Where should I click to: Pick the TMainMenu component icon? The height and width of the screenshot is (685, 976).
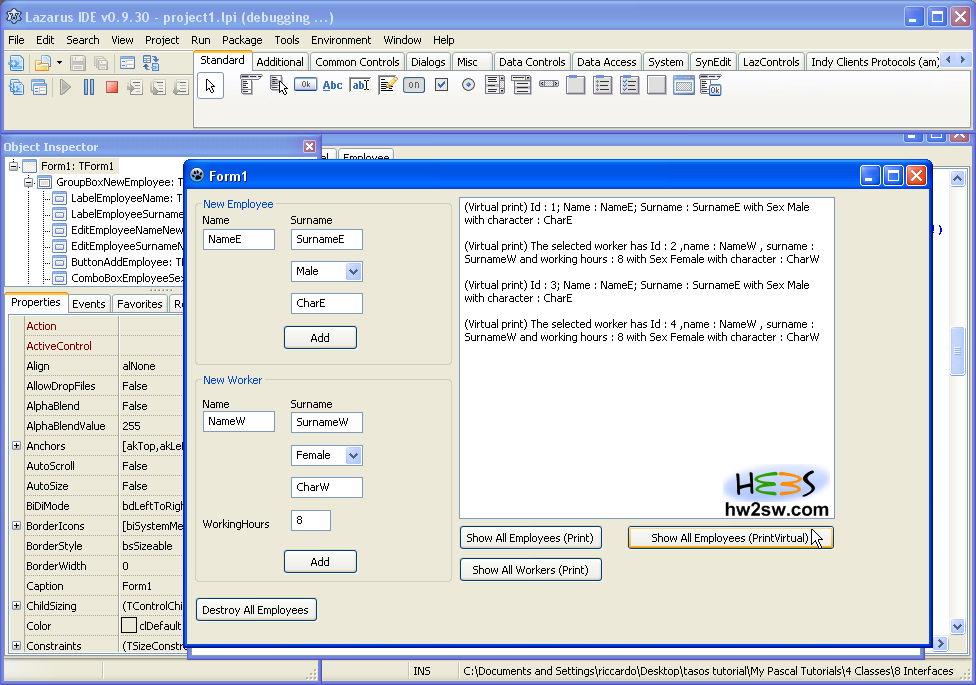point(250,85)
